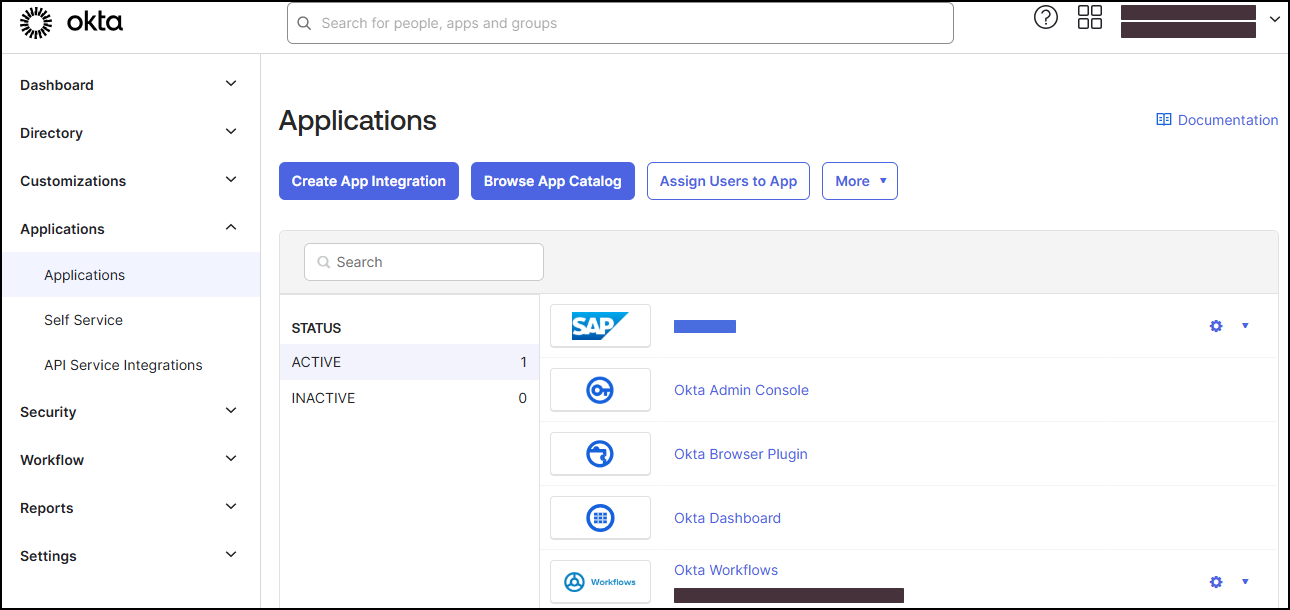Open user account dropdown arrow
Viewport: 1290px width, 610px height.
pyautogui.click(x=1274, y=19)
